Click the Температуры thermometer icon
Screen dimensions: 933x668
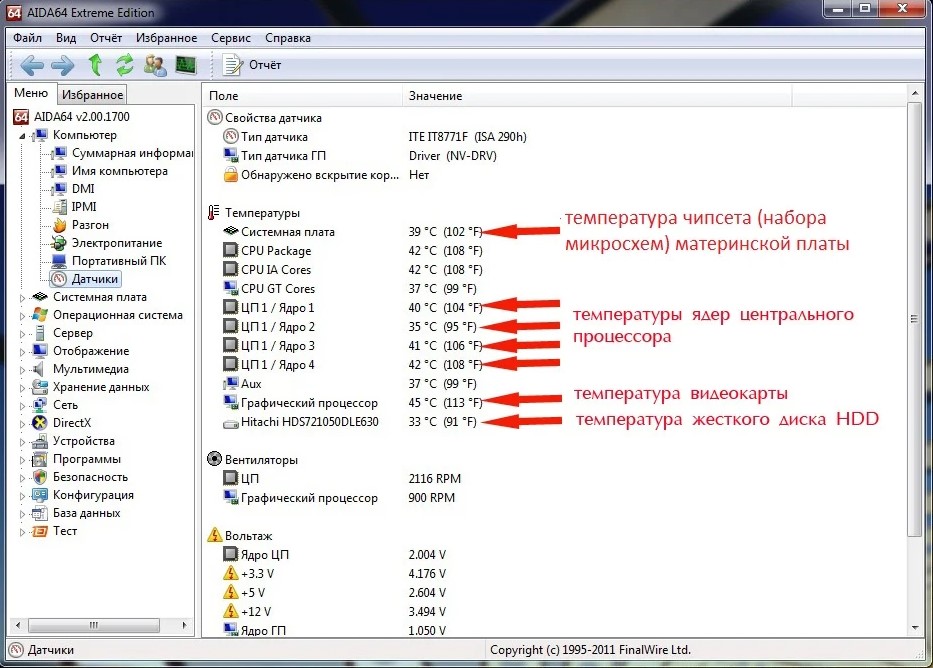point(214,213)
